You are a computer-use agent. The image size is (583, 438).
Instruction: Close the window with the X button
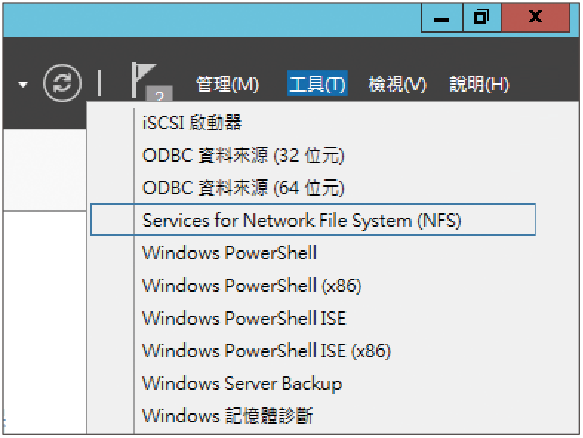tap(535, 17)
